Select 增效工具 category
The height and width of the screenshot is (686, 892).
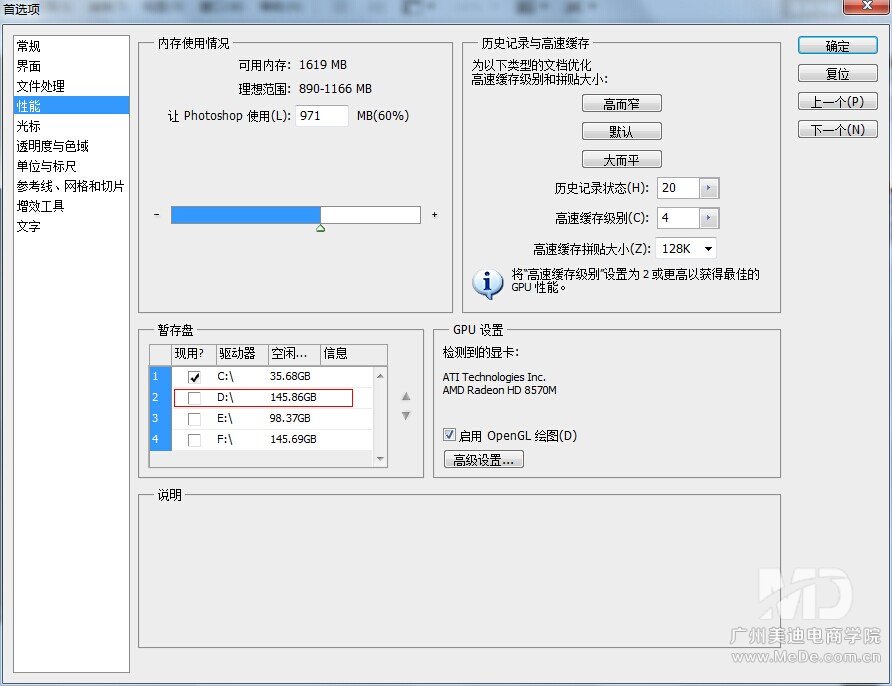tap(40, 206)
